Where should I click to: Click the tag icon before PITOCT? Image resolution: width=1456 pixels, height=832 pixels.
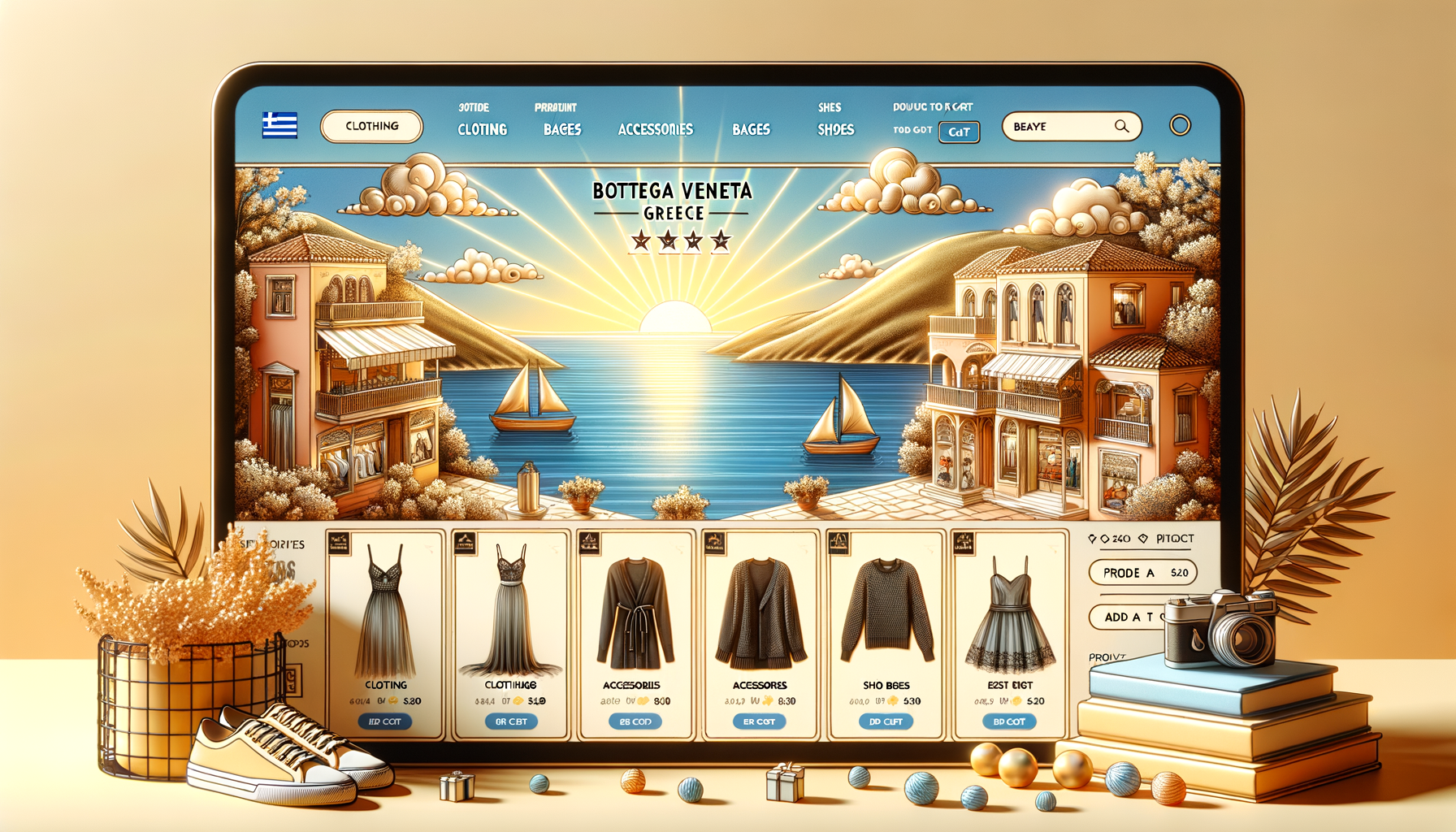click(1143, 539)
